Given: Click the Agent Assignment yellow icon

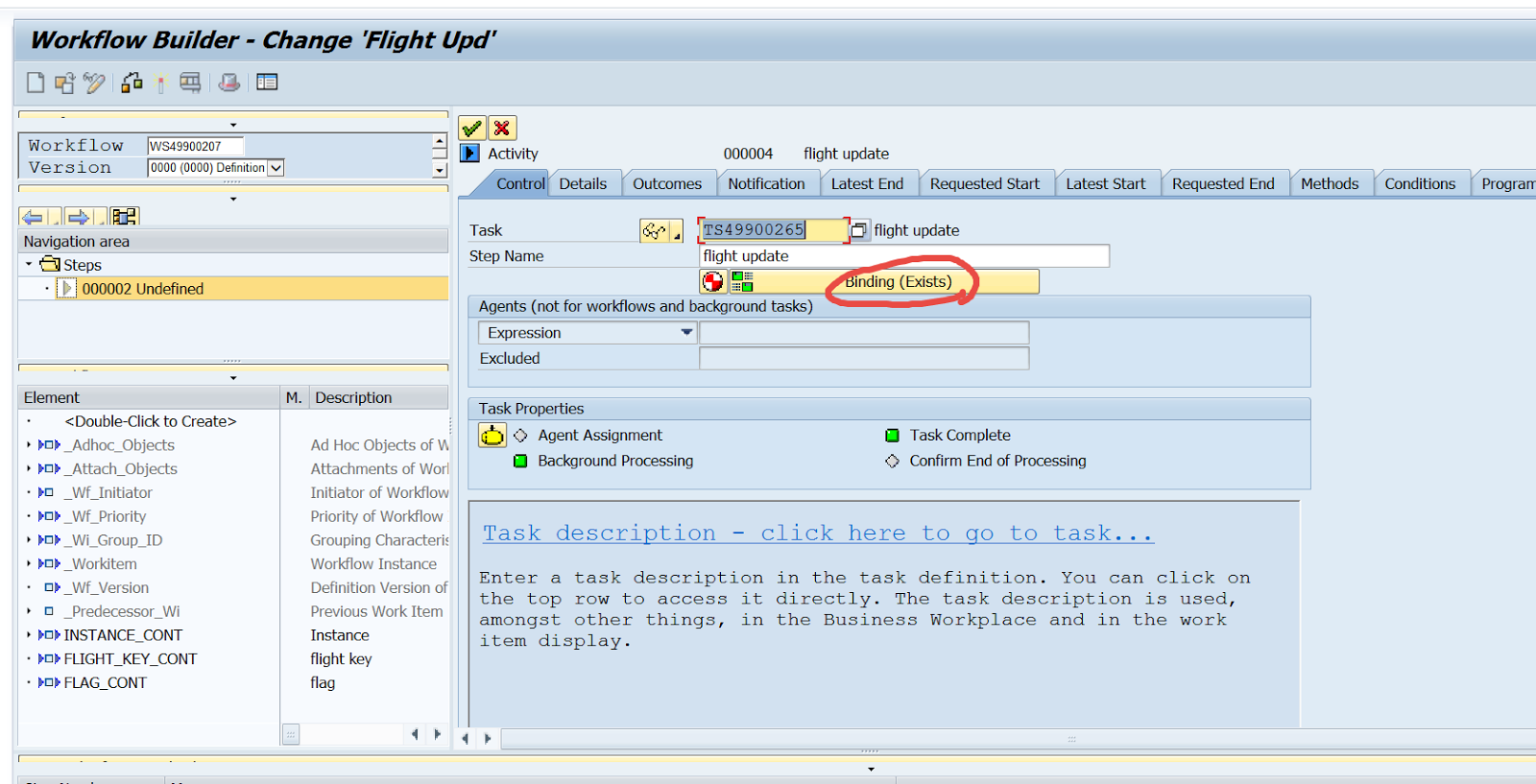Looking at the screenshot, I should pos(492,436).
